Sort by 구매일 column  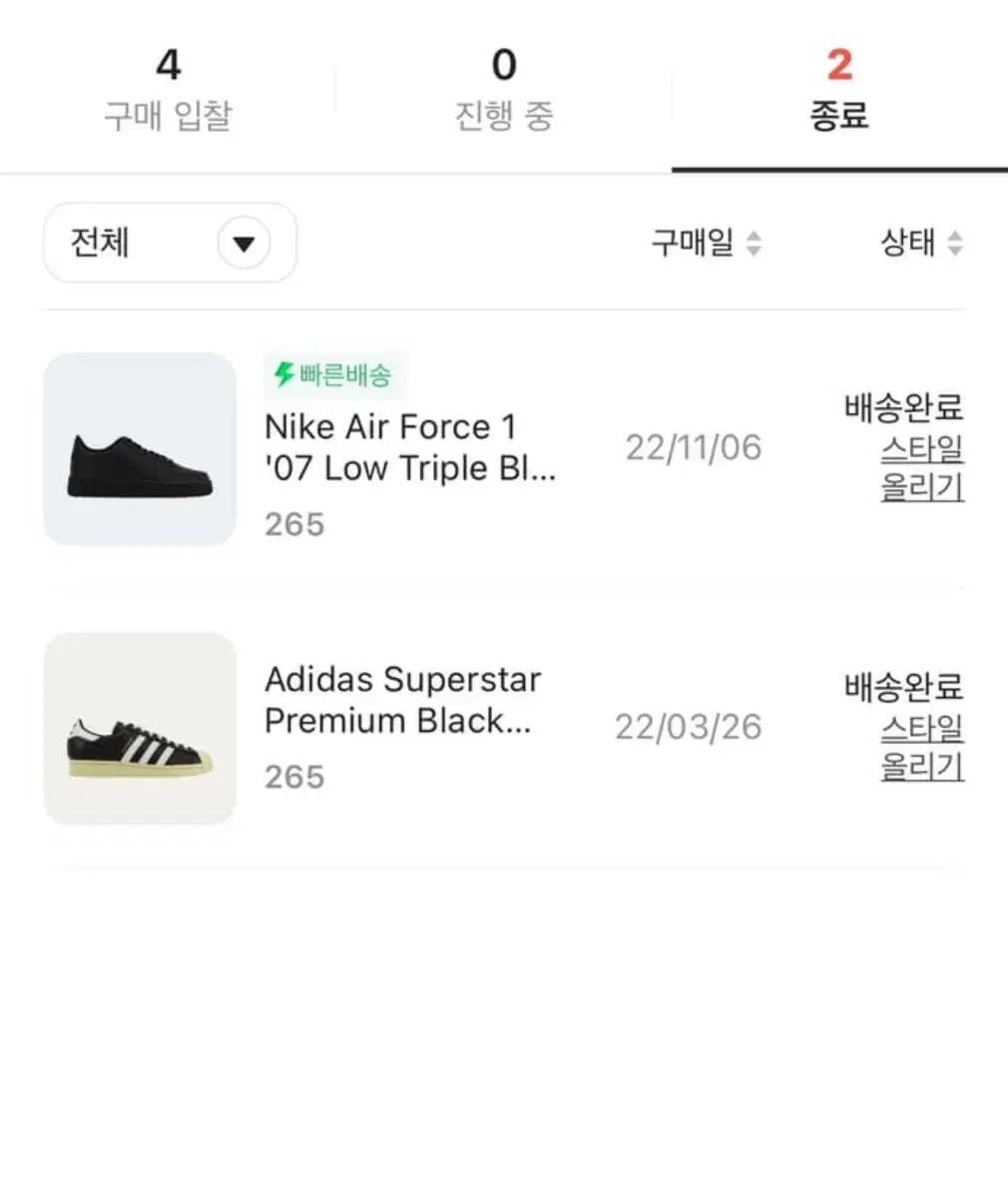pos(693,243)
